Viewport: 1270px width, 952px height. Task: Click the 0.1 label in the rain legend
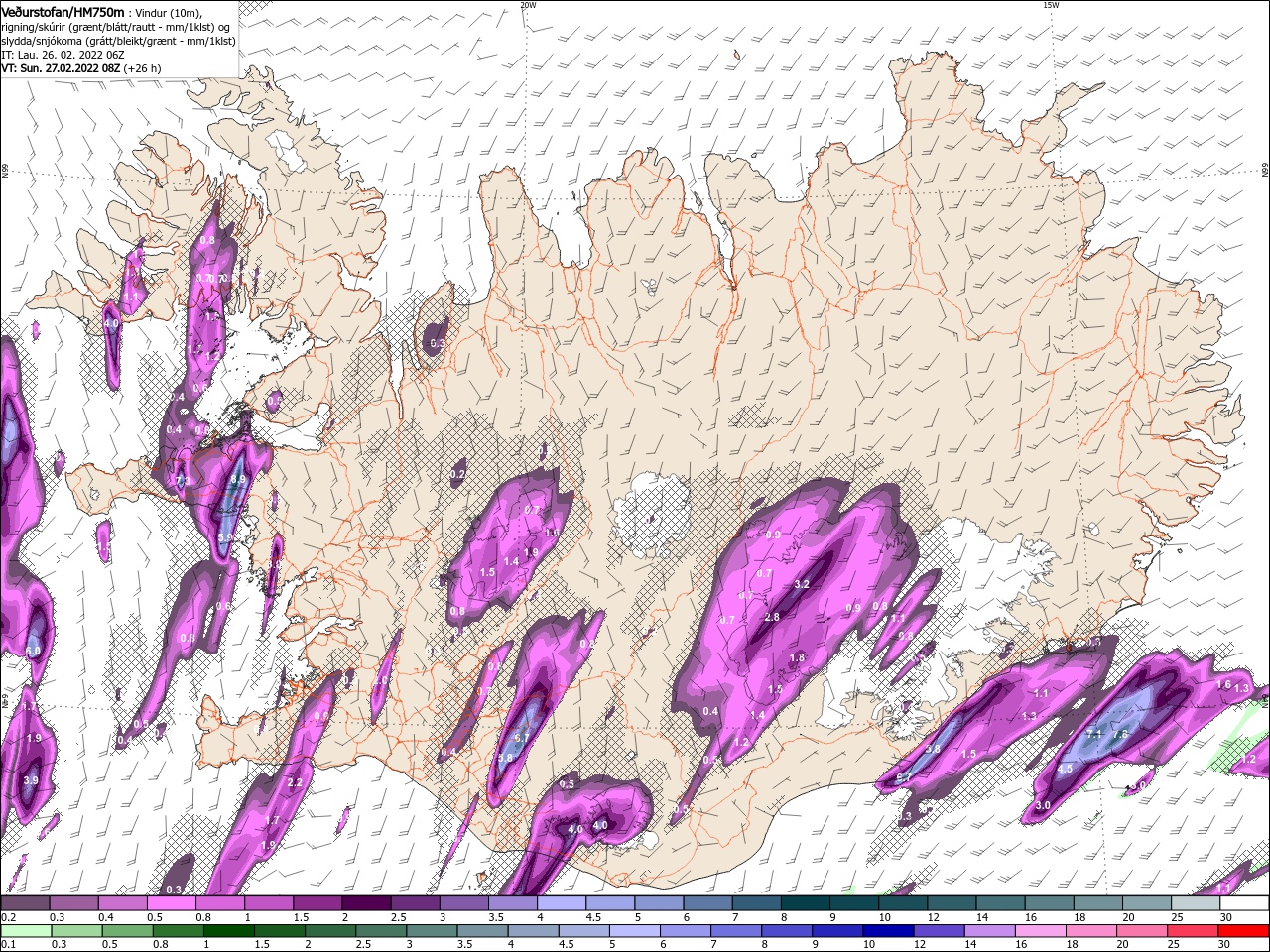8,944
